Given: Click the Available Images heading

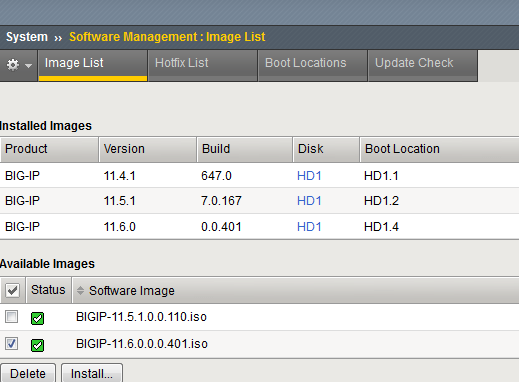Looking at the screenshot, I should [x=47, y=264].
